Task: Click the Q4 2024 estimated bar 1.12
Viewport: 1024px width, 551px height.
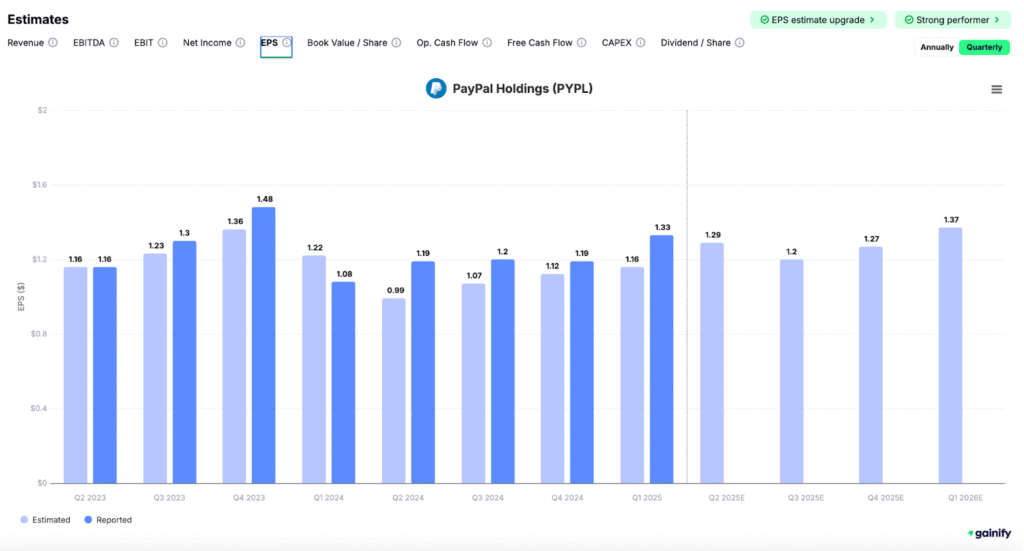Action: coord(552,379)
